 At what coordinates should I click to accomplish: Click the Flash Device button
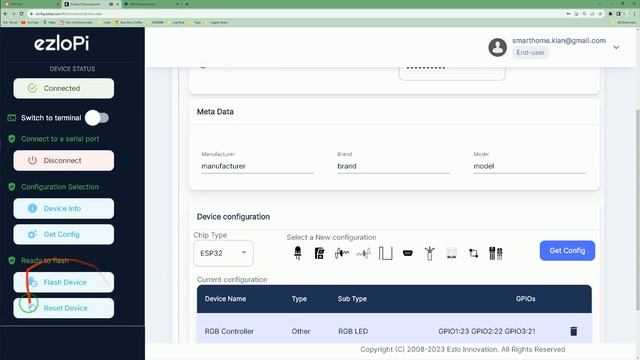[64, 282]
